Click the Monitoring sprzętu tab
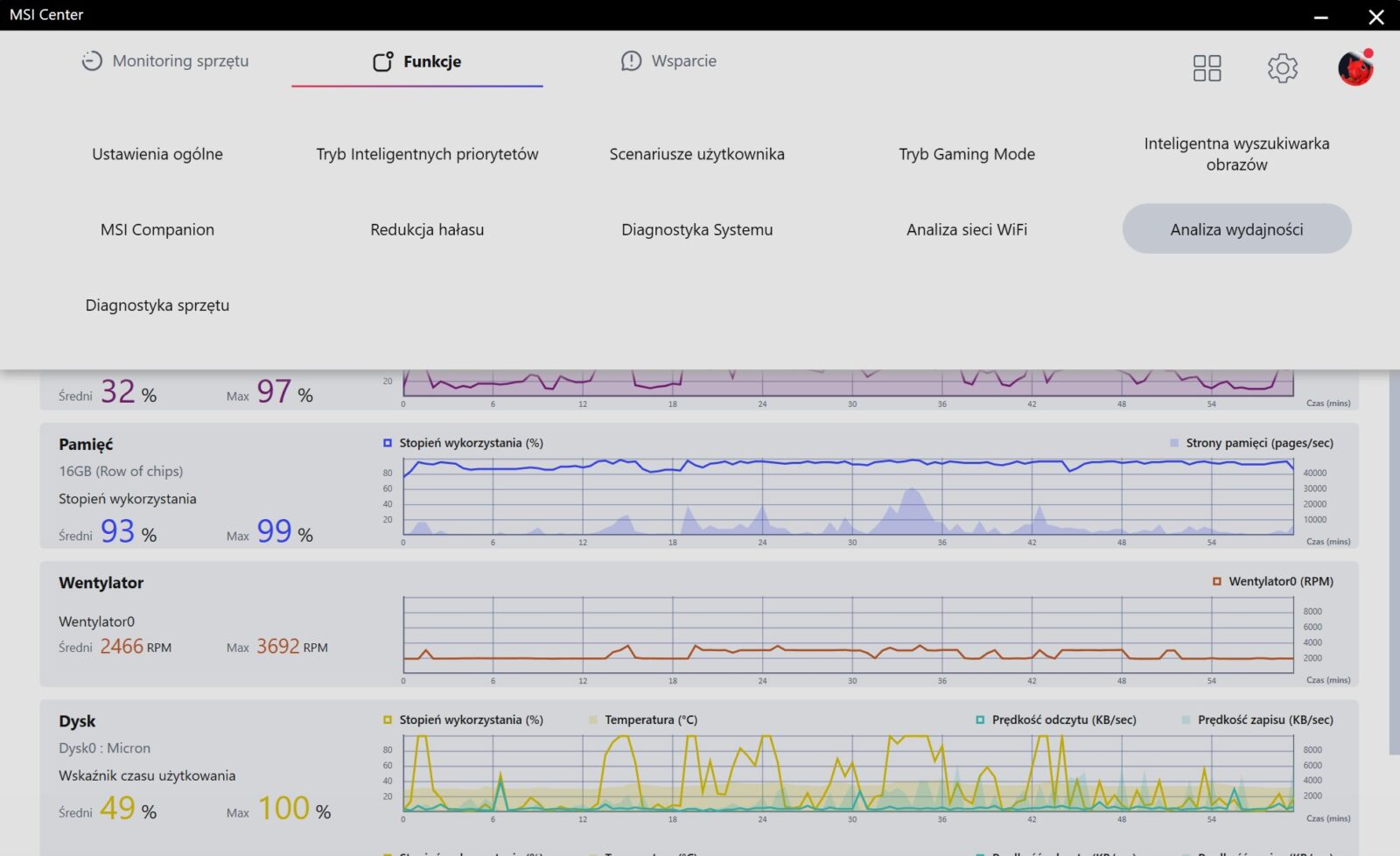 [165, 61]
